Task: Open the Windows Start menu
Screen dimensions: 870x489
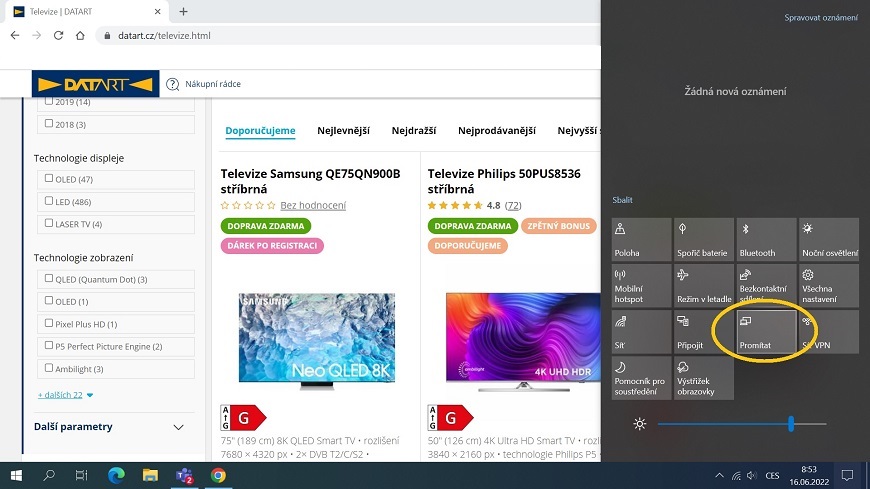Action: pos(16,476)
